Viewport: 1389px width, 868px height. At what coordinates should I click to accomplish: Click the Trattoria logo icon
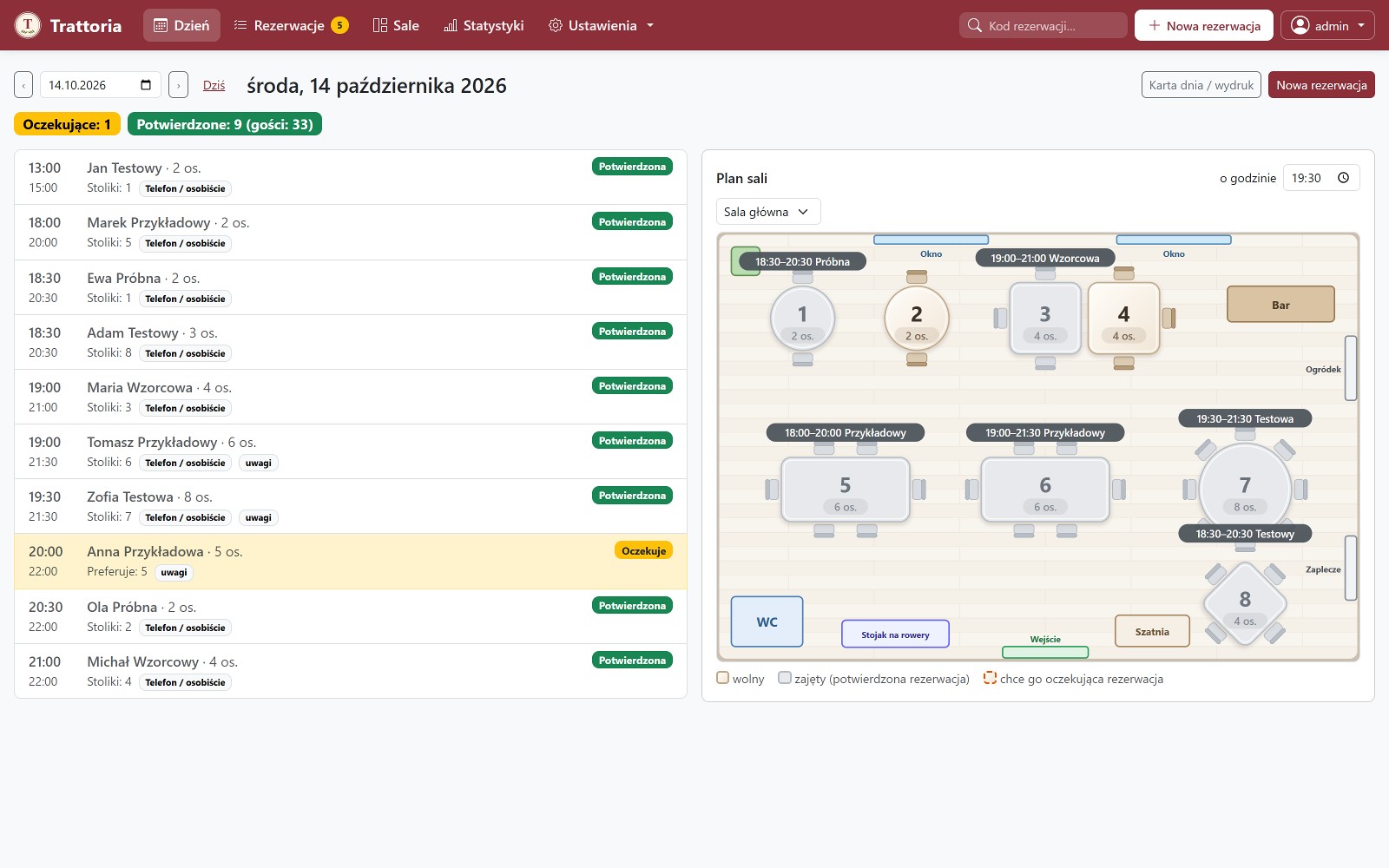(x=28, y=25)
